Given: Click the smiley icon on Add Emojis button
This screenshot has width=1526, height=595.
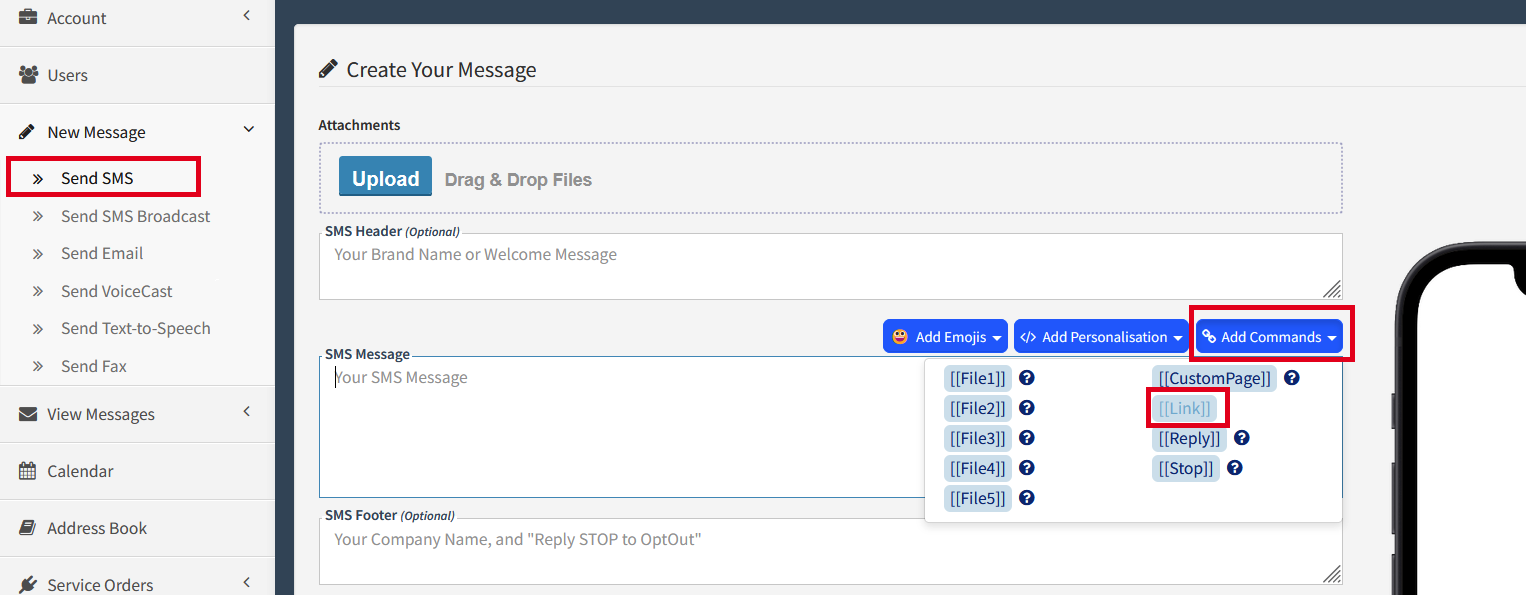Looking at the screenshot, I should pyautogui.click(x=898, y=336).
